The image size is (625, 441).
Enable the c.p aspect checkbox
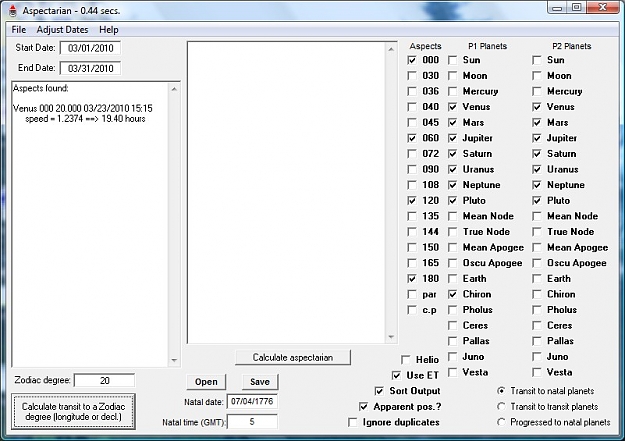pos(412,310)
